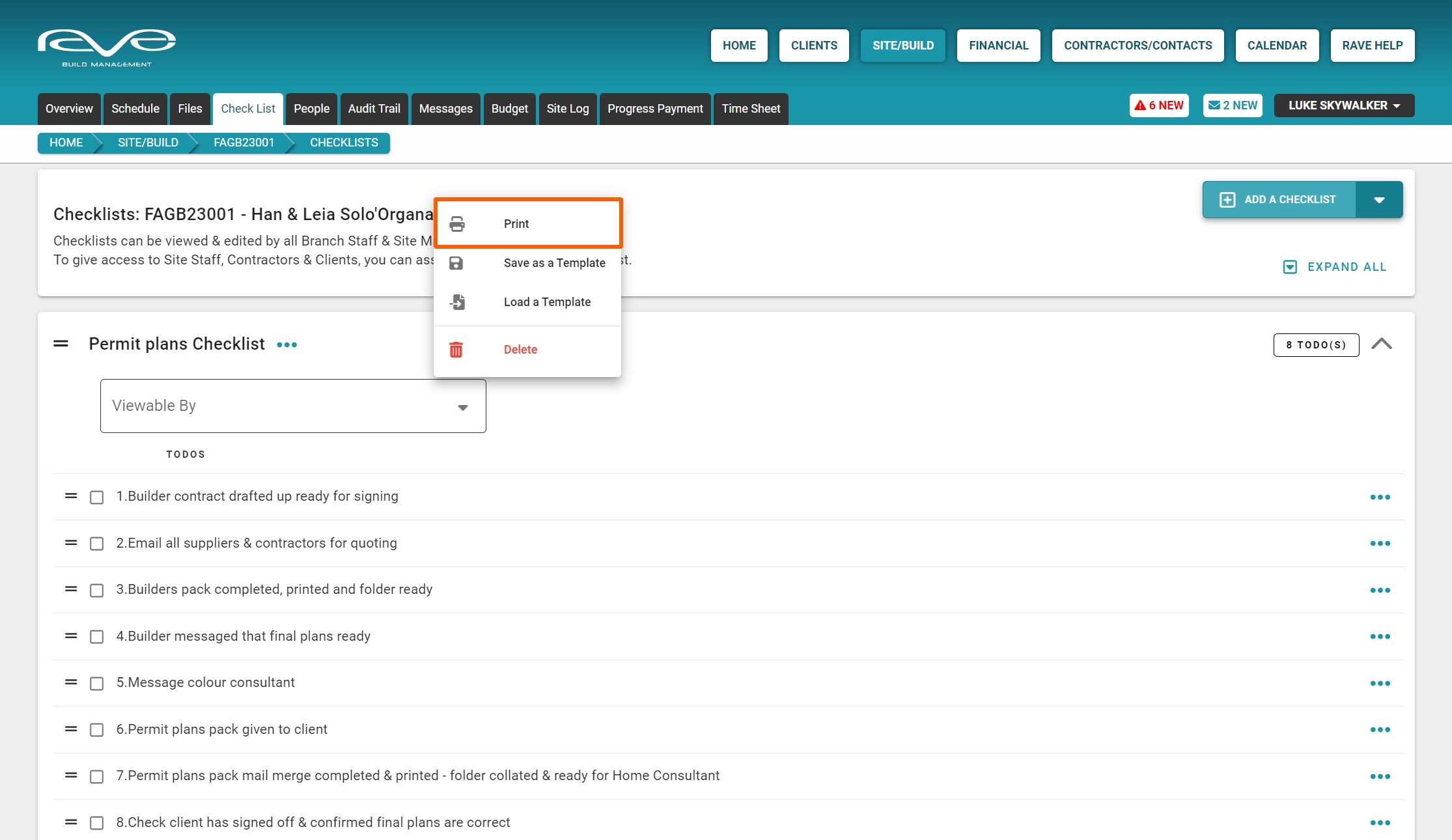Open three-dot menu beside Permit plans Checklist
1452x840 pixels.
[286, 345]
